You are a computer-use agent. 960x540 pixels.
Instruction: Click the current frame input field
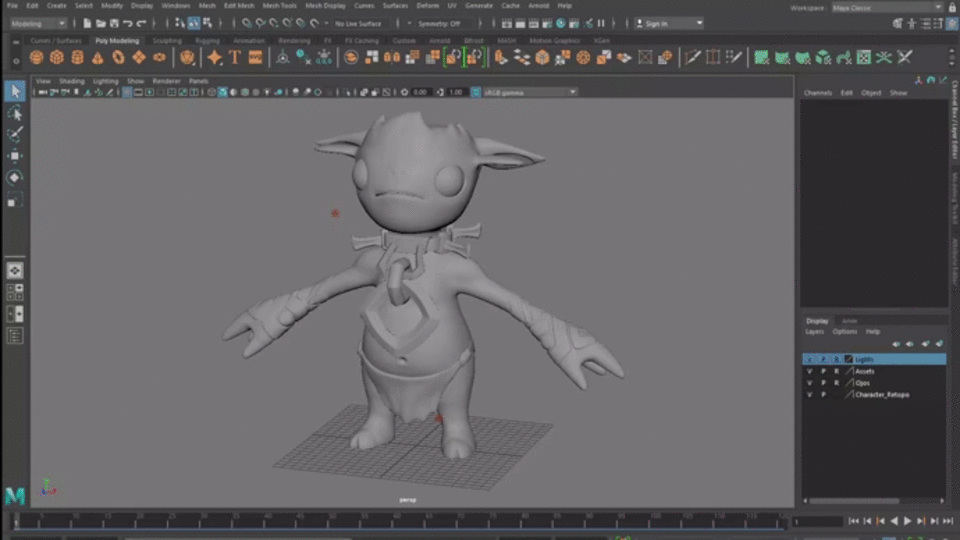(x=817, y=522)
